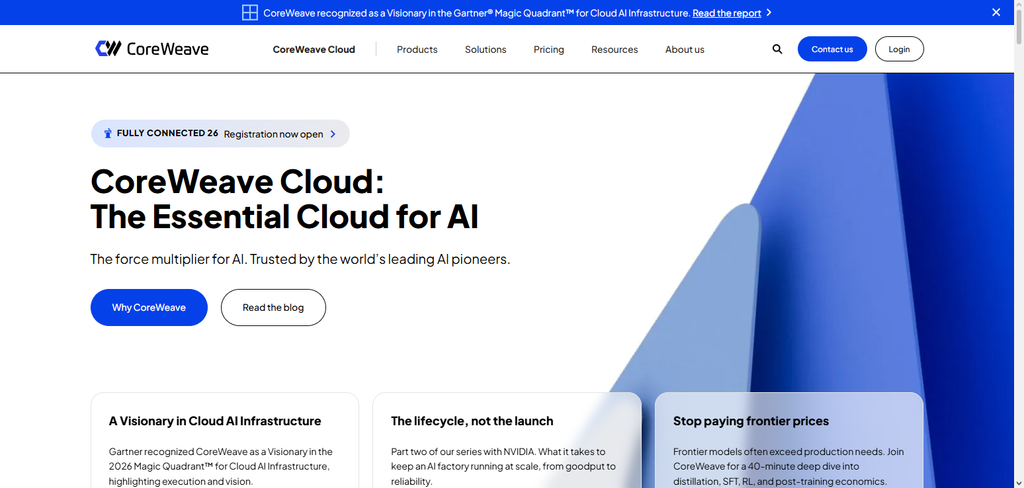Click the CoreWeave logo
This screenshot has height=488, width=1024.
click(x=152, y=49)
